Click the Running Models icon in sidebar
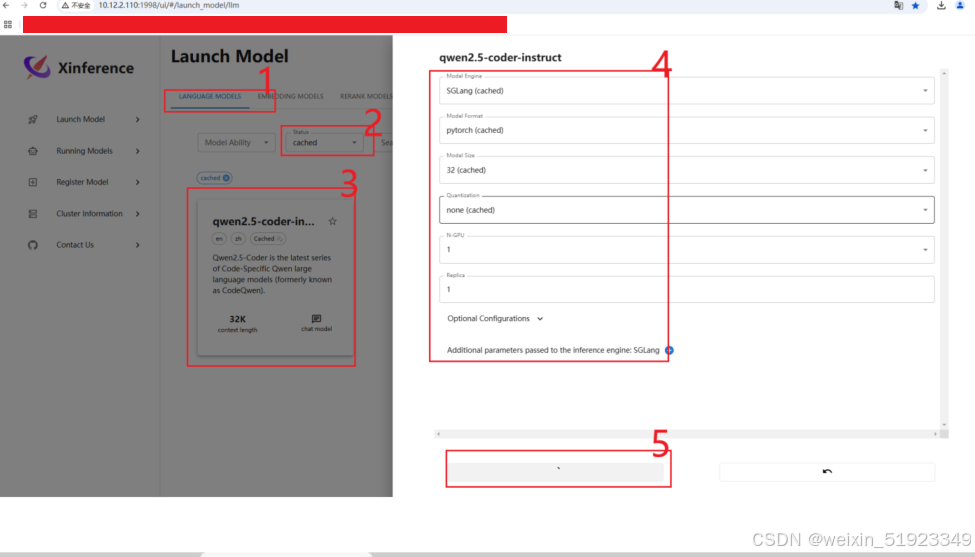Image resolution: width=975 pixels, height=557 pixels. (x=33, y=151)
